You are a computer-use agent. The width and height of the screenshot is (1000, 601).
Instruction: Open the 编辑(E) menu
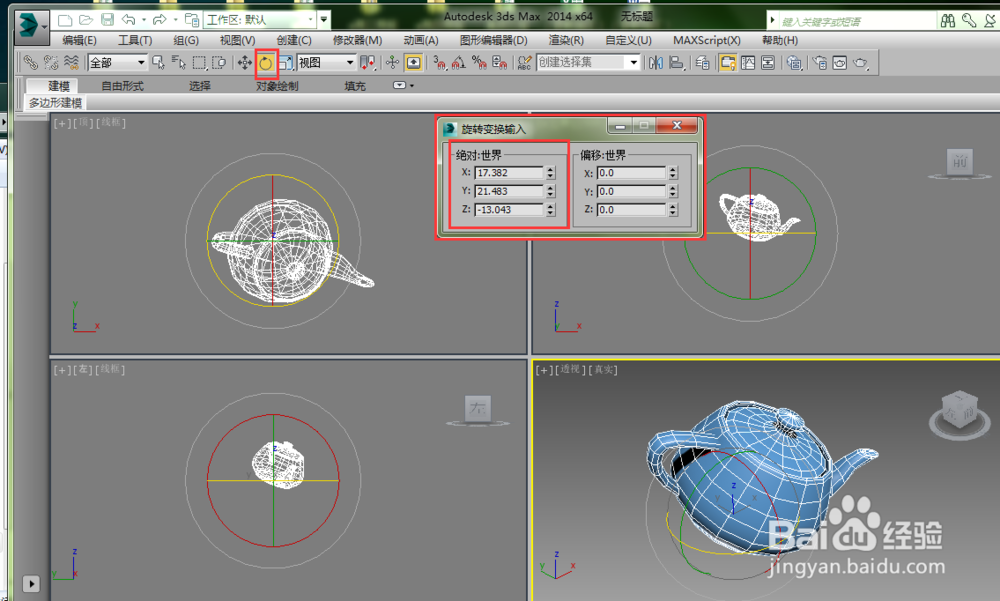(79, 40)
